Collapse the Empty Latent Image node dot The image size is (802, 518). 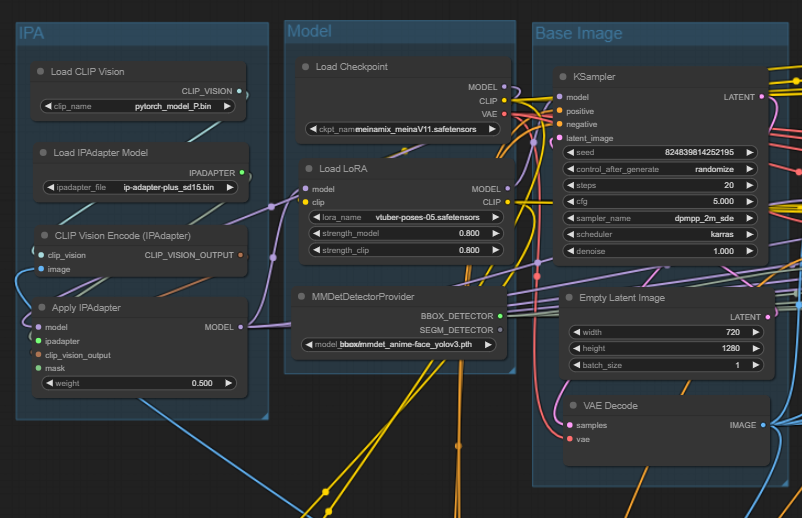[569, 297]
